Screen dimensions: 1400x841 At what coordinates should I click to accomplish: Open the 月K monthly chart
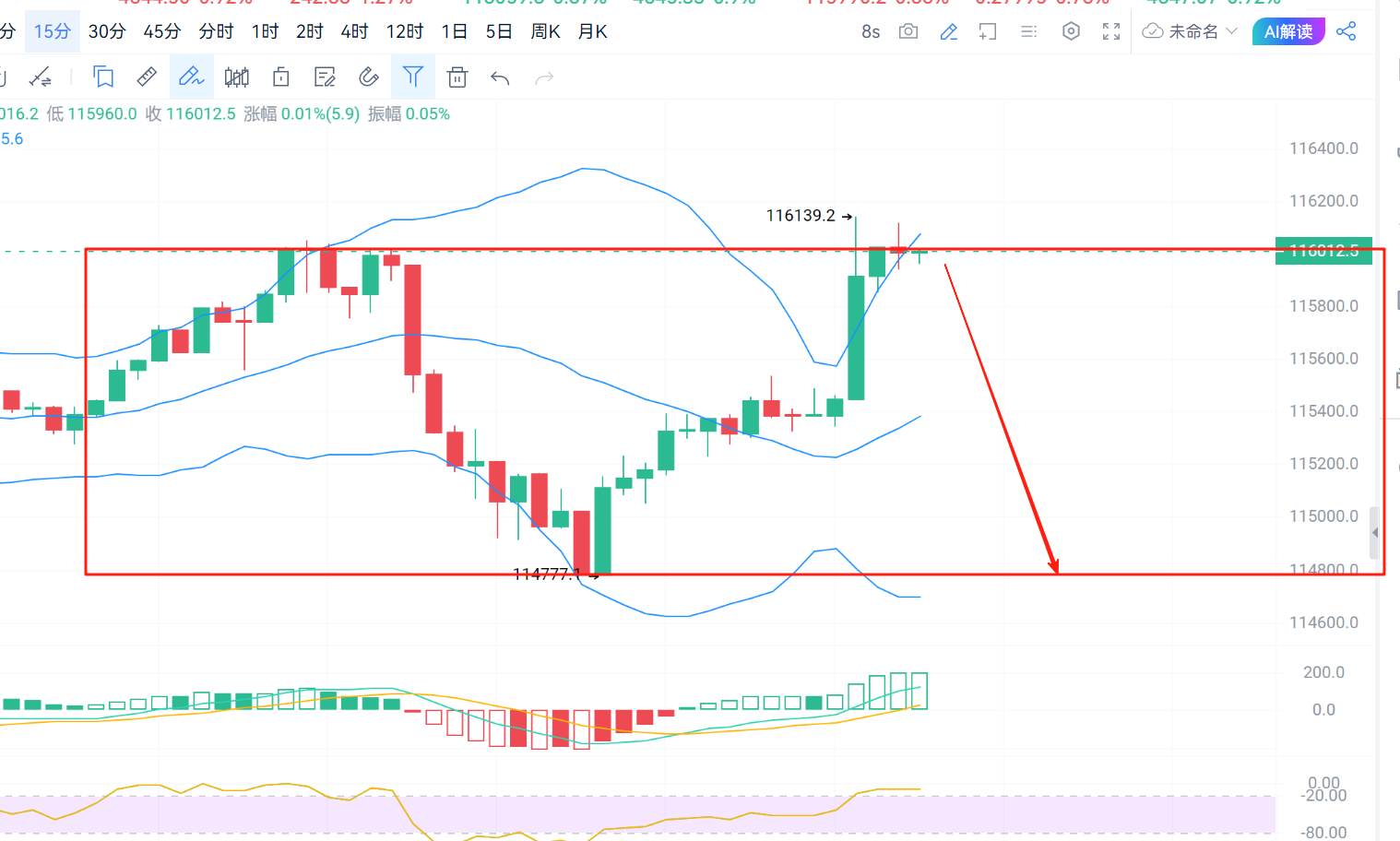coord(592,31)
